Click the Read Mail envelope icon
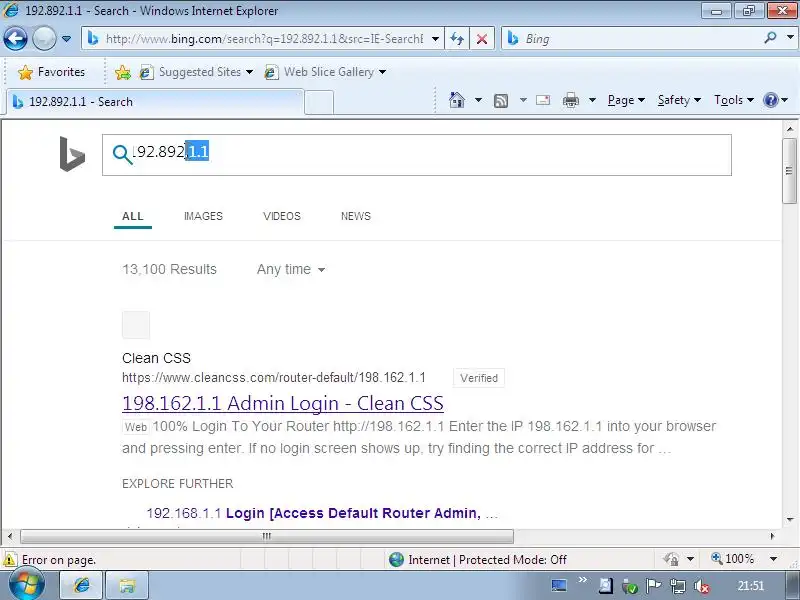Image resolution: width=800 pixels, height=600 pixels. click(543, 100)
